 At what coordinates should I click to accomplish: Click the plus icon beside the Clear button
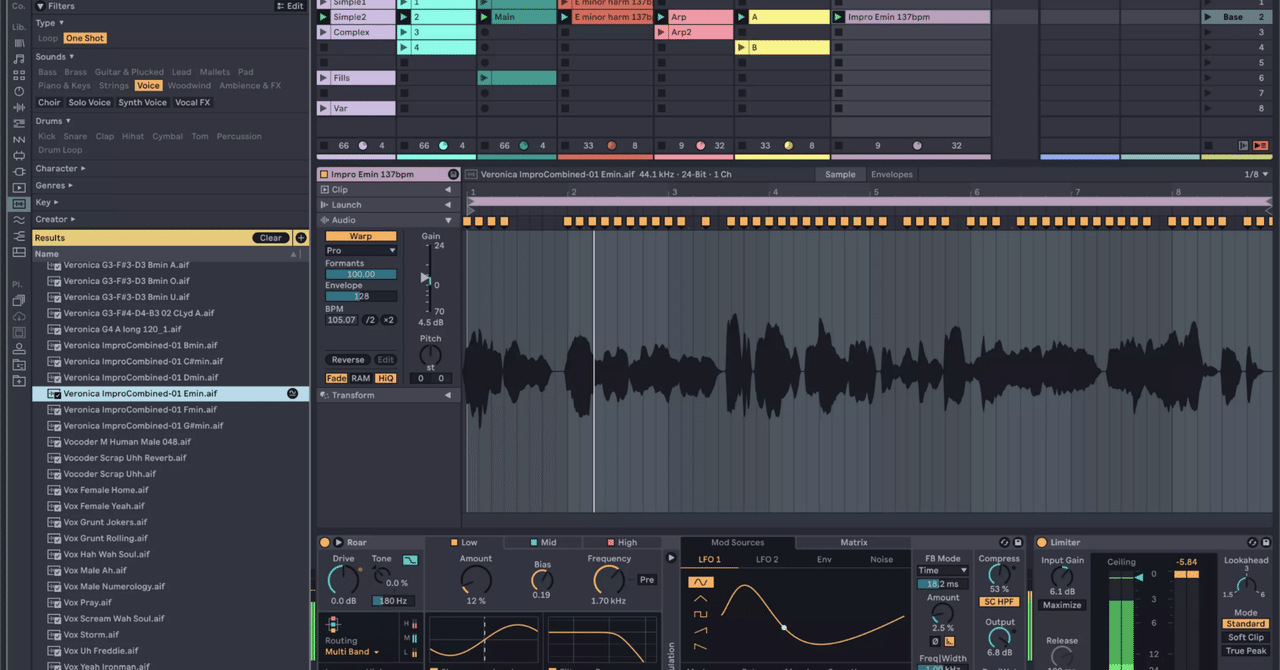coord(301,237)
